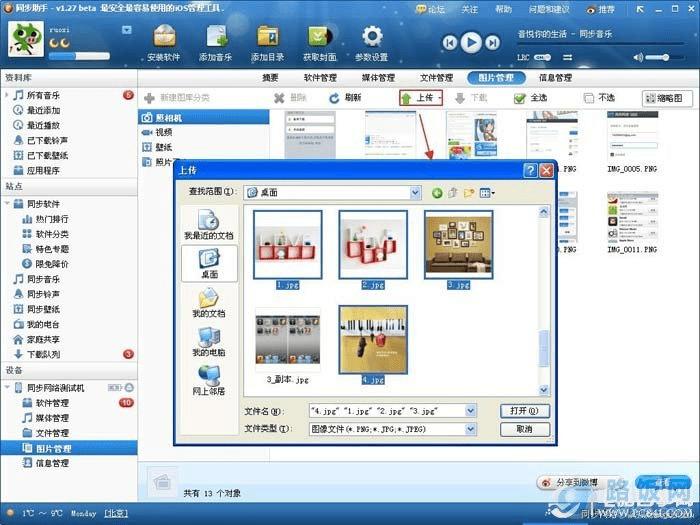The width and height of the screenshot is (700, 525).
Task: Open 最近添加 recently added list
Action: tap(43, 110)
